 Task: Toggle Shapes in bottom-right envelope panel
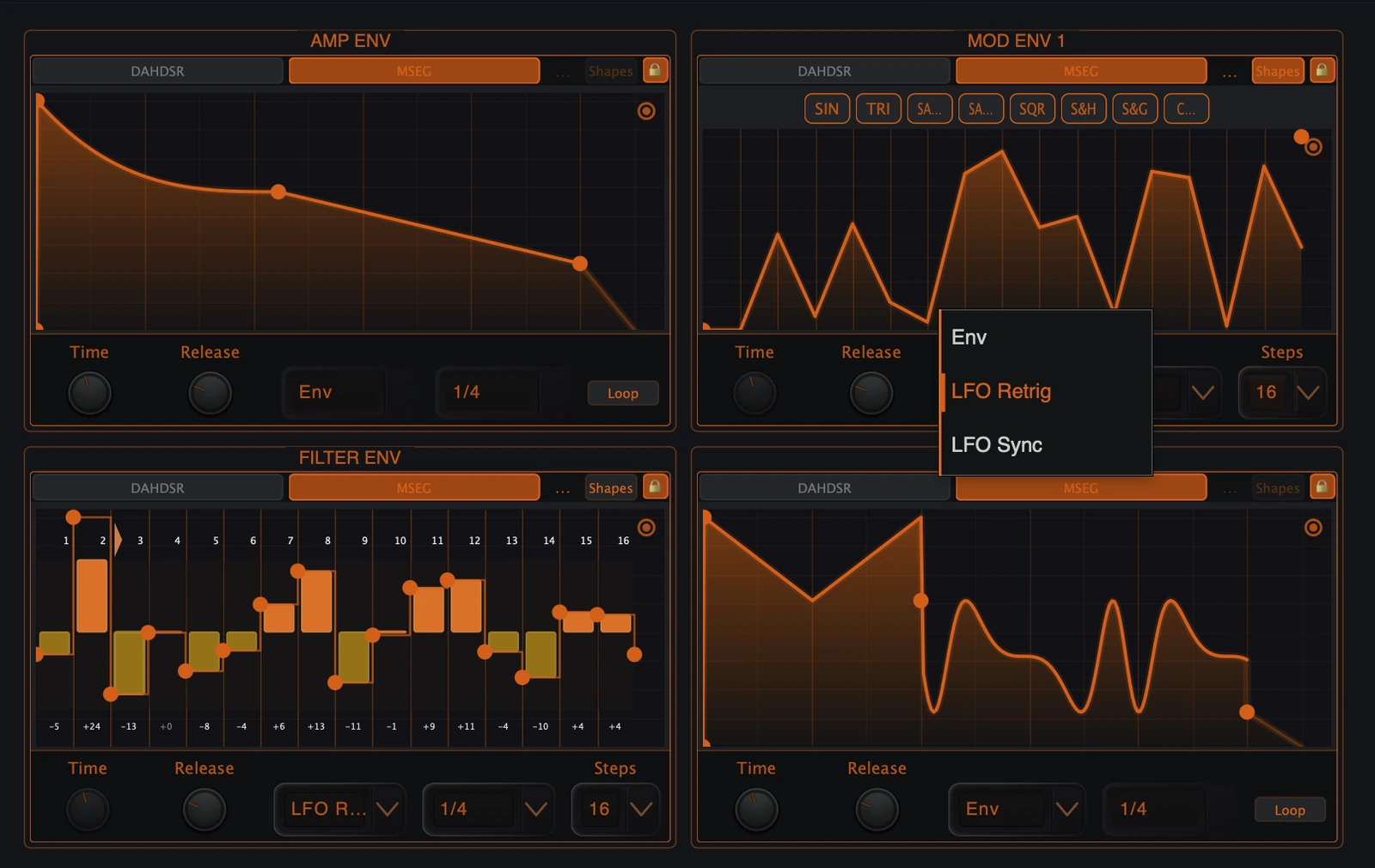coord(1278,488)
